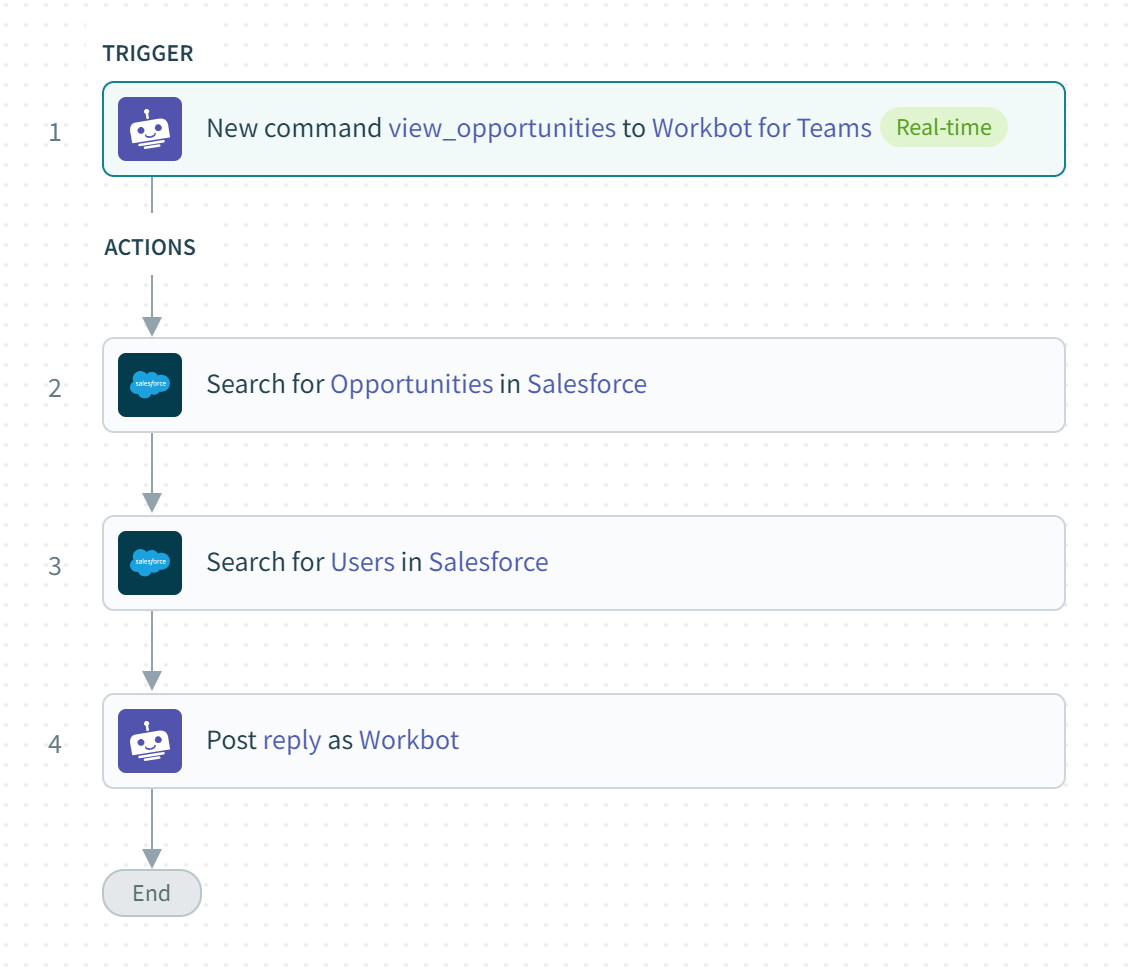Image resolution: width=1128 pixels, height=978 pixels.
Task: Select step number 2 label
Action: (x=55, y=388)
